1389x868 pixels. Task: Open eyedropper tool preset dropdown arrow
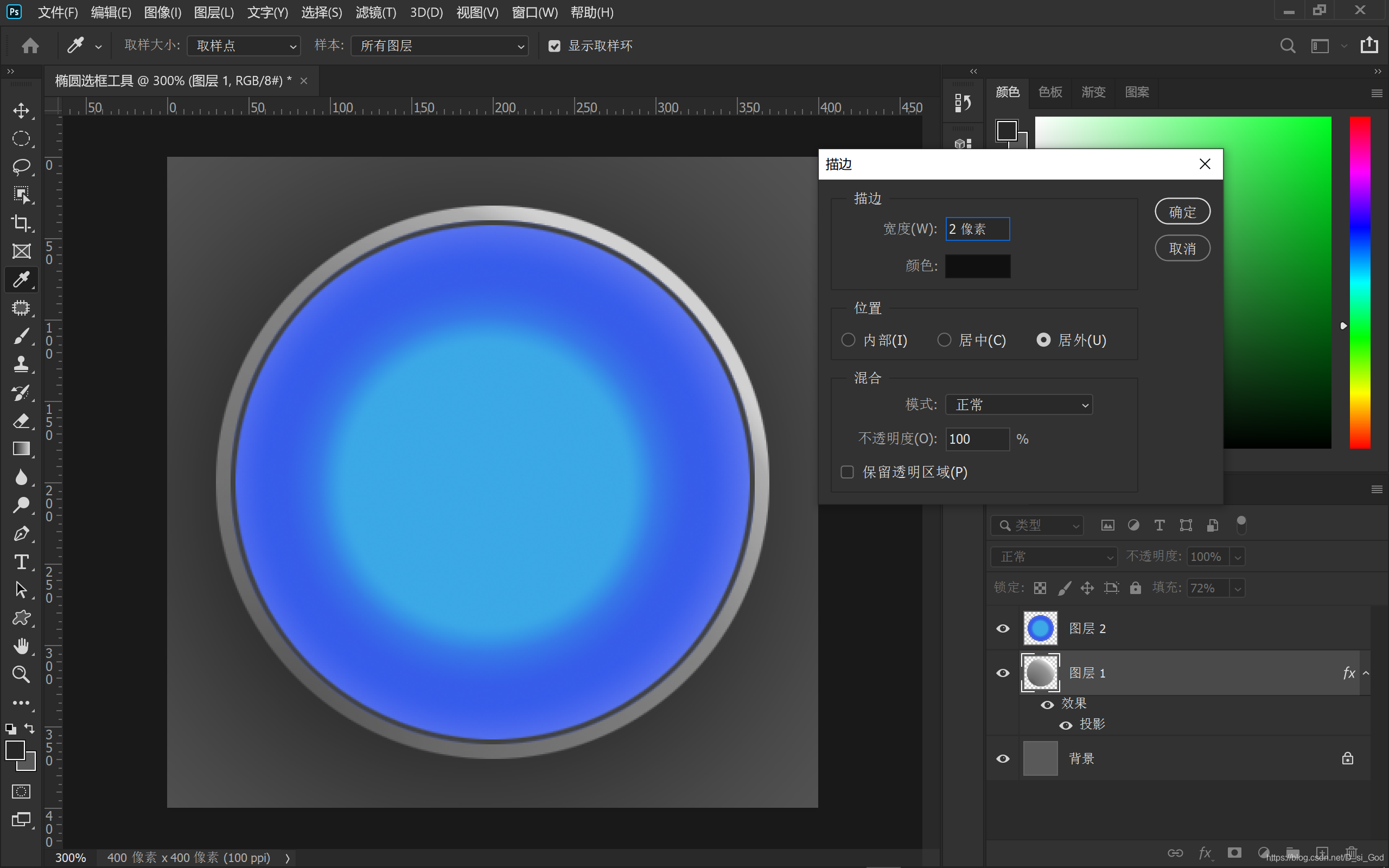(x=99, y=47)
